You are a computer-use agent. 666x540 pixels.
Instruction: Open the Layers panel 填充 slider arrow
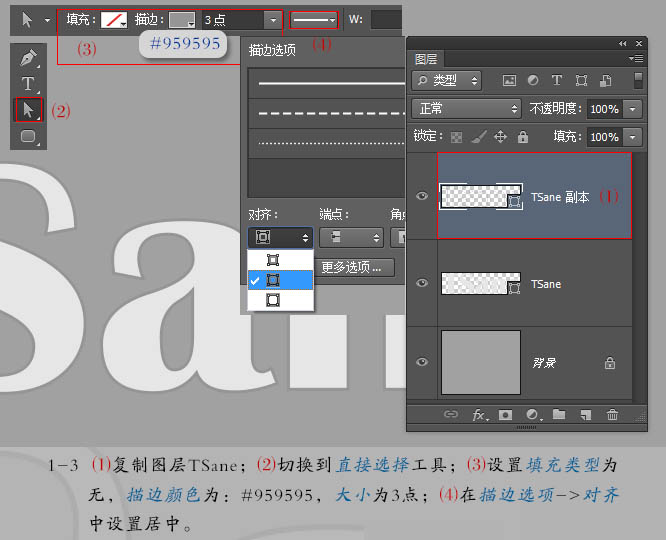pos(632,137)
